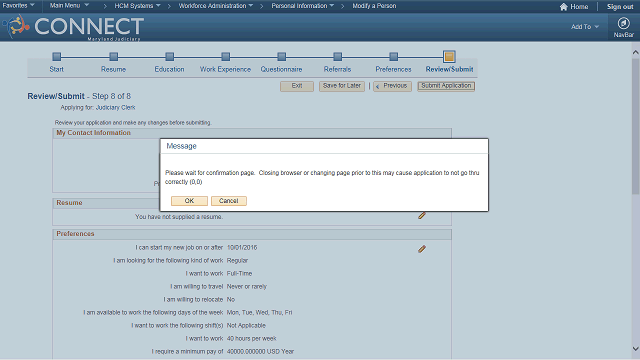Go to the Work Experience step label

point(225,69)
